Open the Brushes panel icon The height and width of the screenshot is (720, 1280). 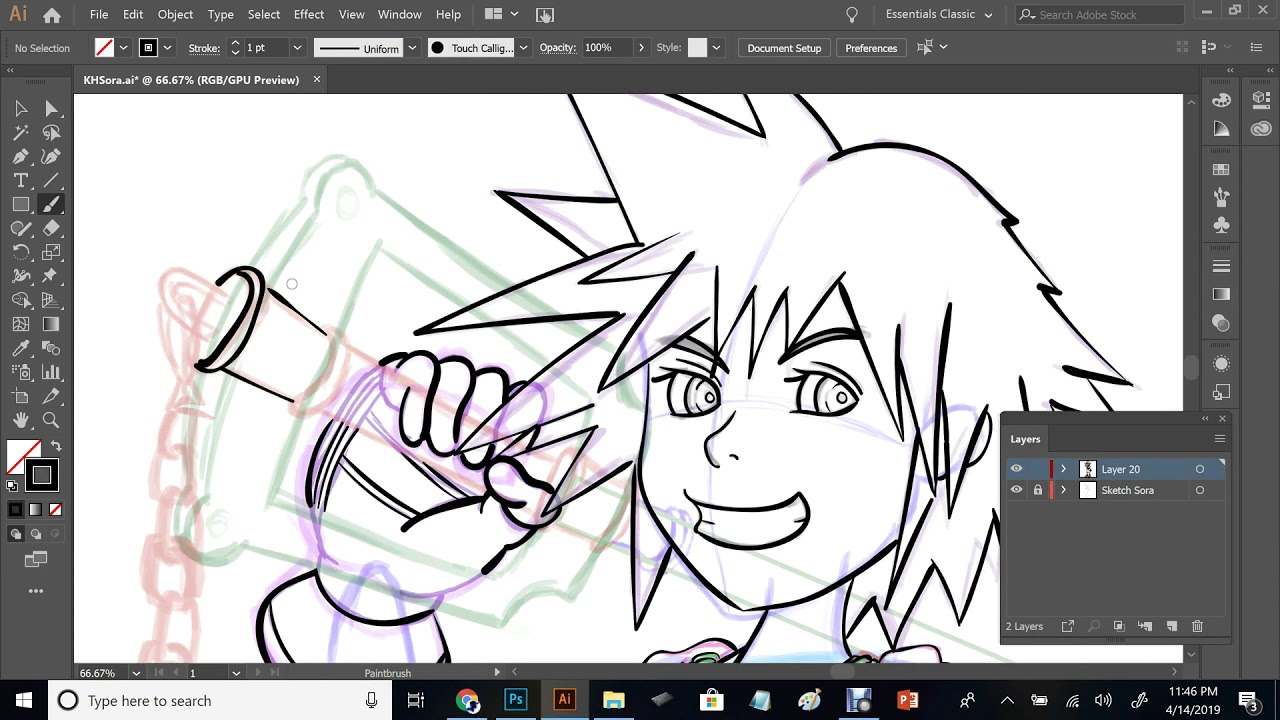(1221, 197)
